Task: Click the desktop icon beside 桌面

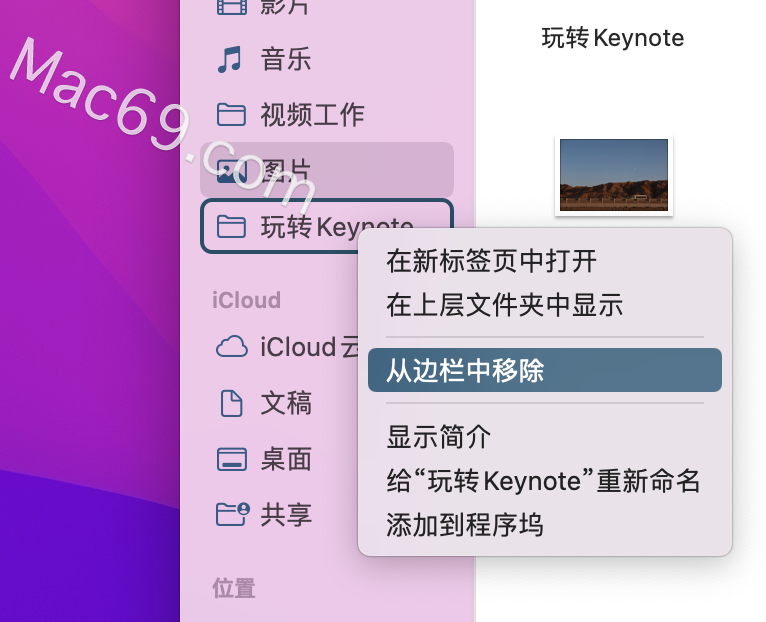Action: point(232,459)
